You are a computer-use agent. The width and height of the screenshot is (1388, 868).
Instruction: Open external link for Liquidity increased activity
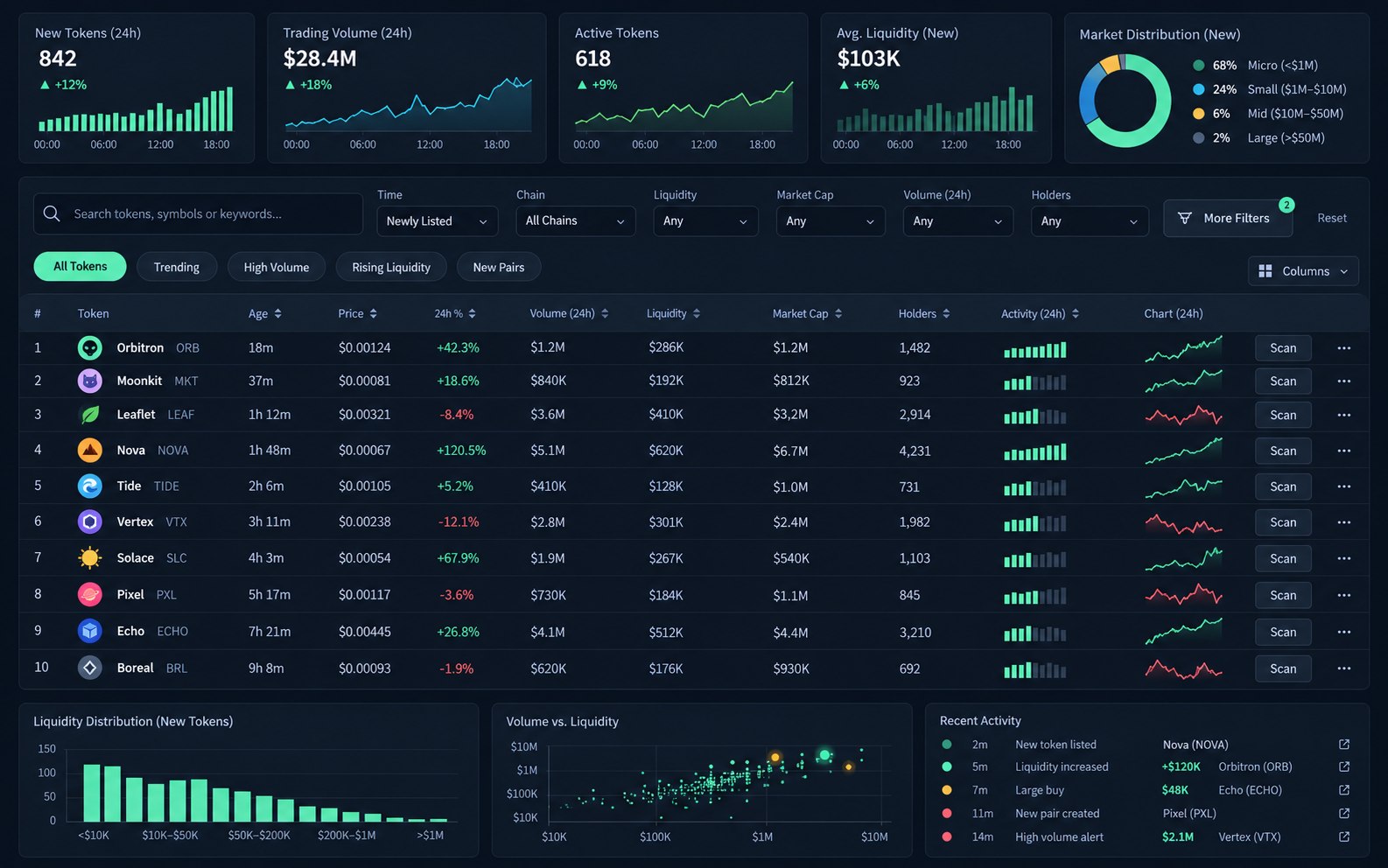pyautogui.click(x=1344, y=766)
